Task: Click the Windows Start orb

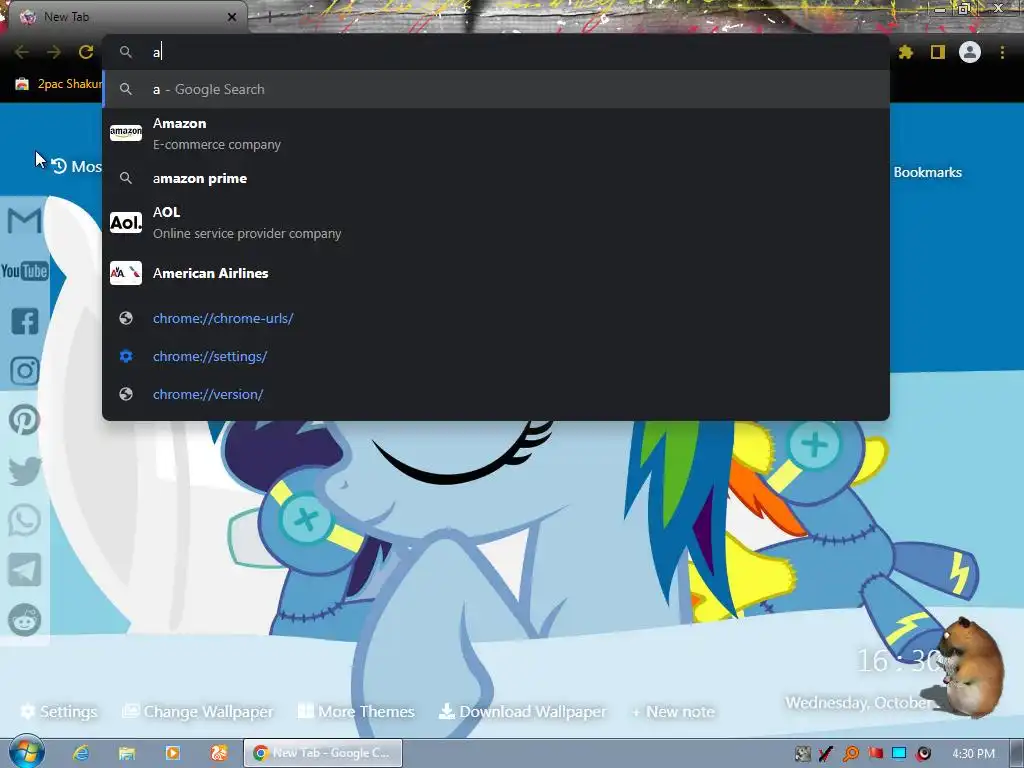Action: (26, 753)
